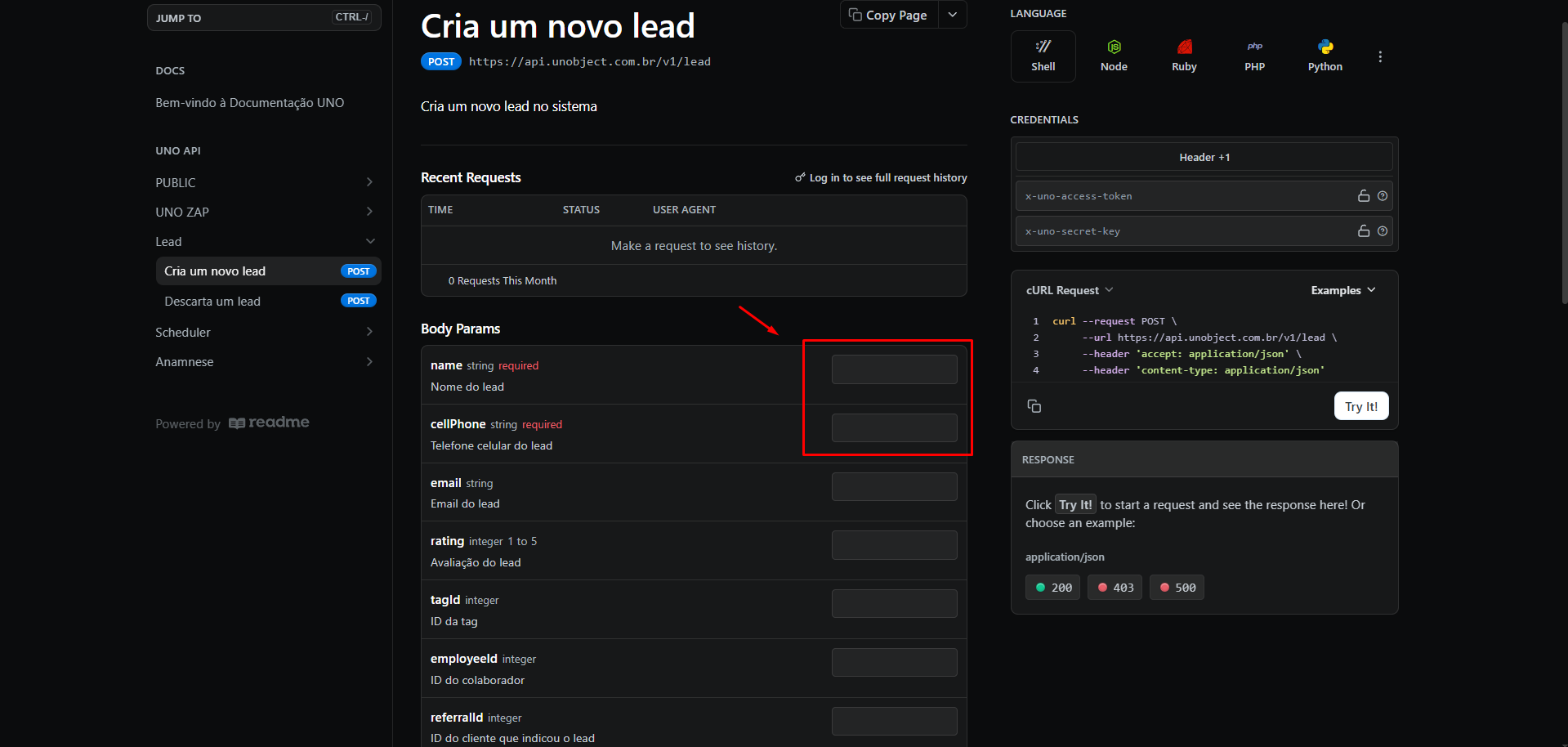Click lock icon for x-uno-secret-key
The image size is (1568, 747).
(x=1363, y=231)
